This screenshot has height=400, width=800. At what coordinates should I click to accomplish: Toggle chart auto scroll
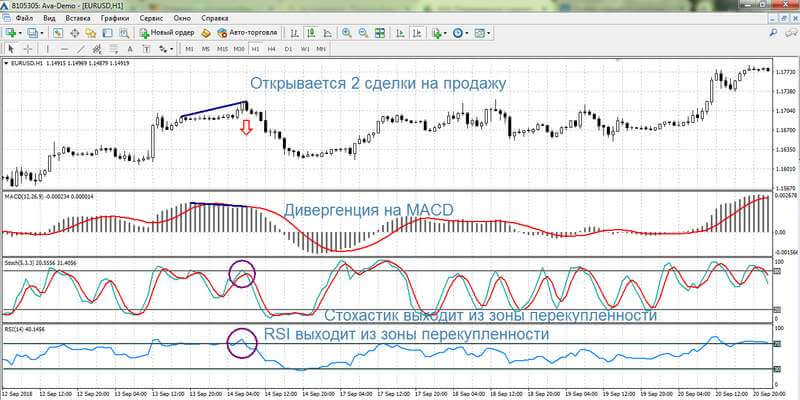point(399,33)
